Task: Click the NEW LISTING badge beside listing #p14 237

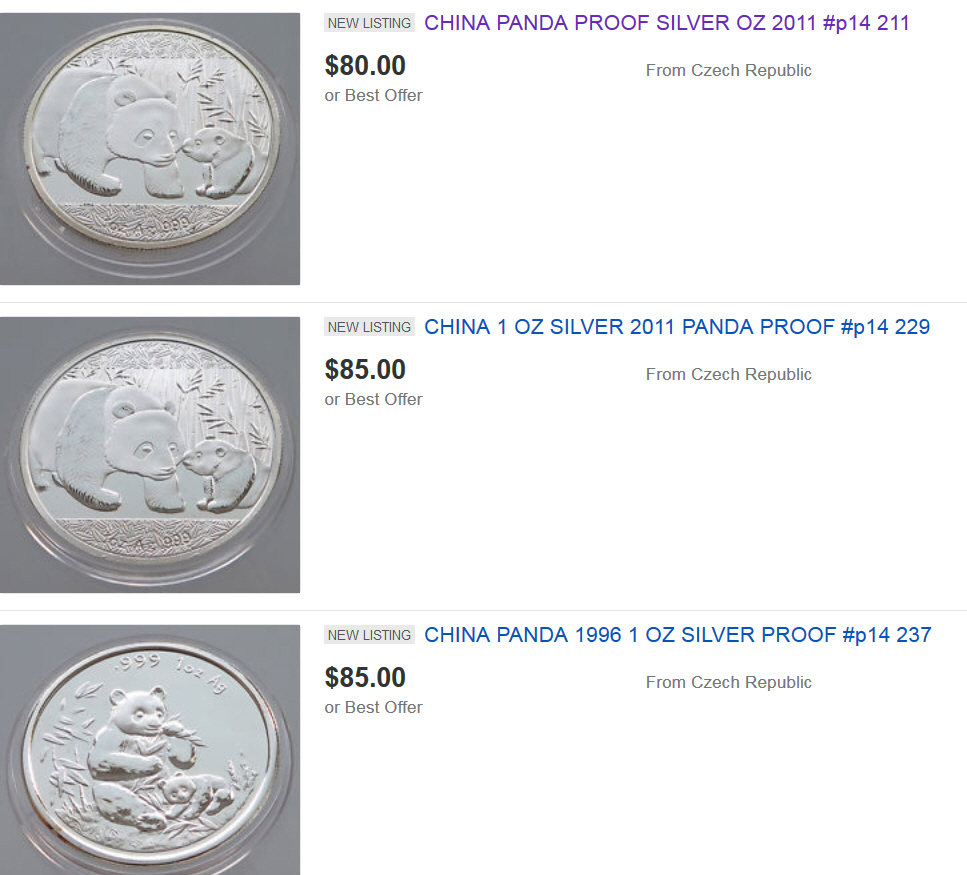Action: coord(369,635)
